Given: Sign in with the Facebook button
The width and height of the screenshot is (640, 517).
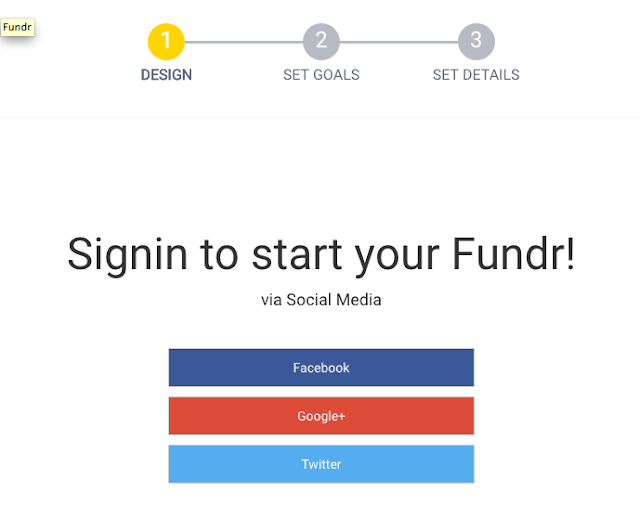Looking at the screenshot, I should pos(321,368).
